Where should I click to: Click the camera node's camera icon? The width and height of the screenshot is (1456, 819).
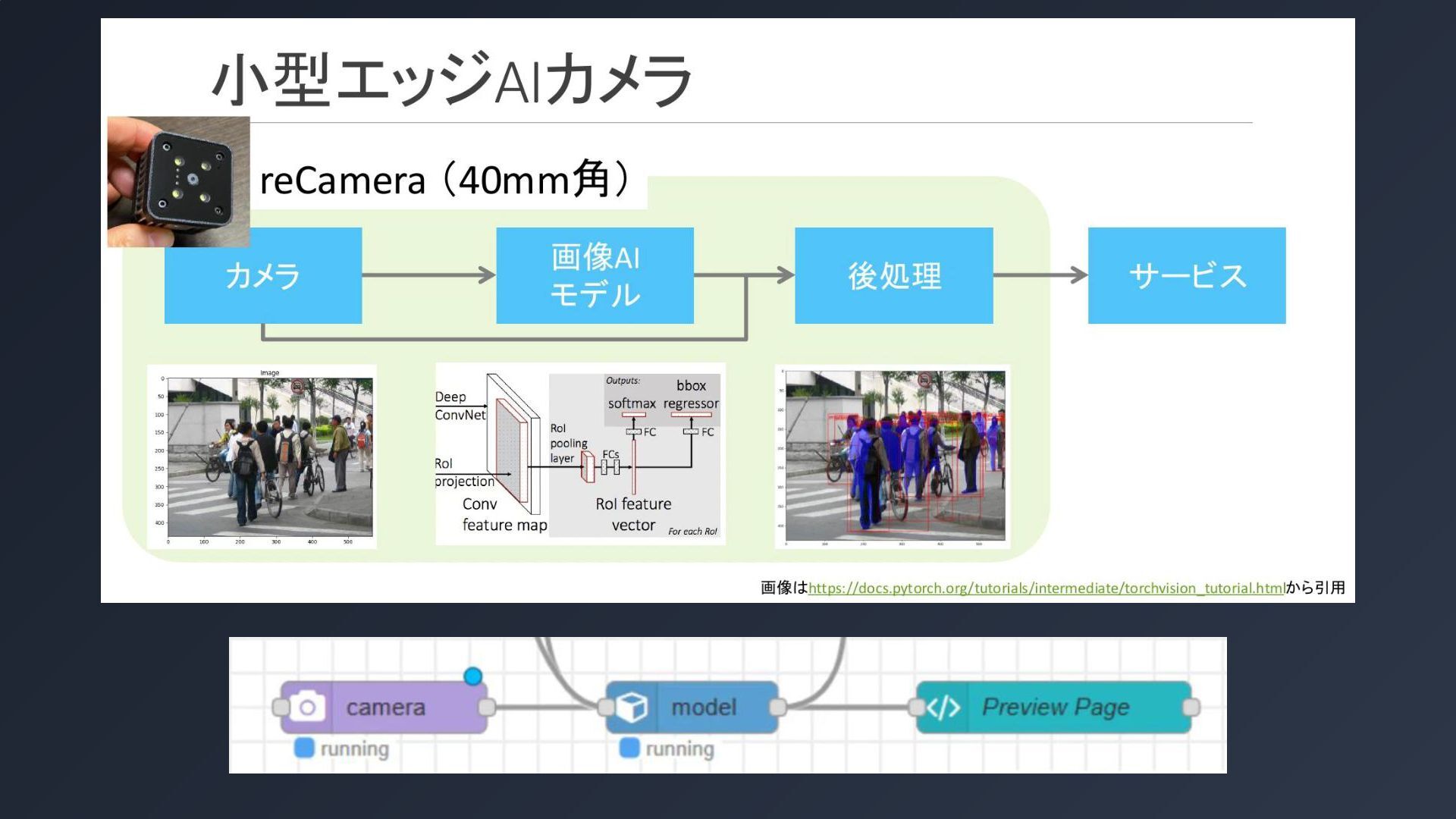307,708
